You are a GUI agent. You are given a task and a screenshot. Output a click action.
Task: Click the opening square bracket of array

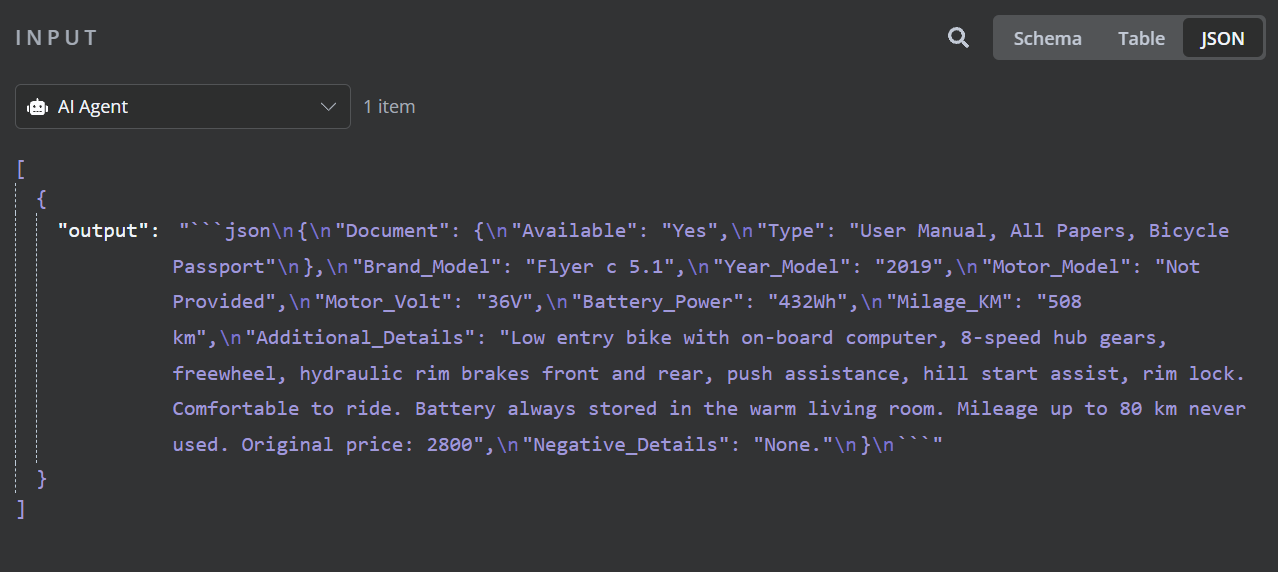21,168
